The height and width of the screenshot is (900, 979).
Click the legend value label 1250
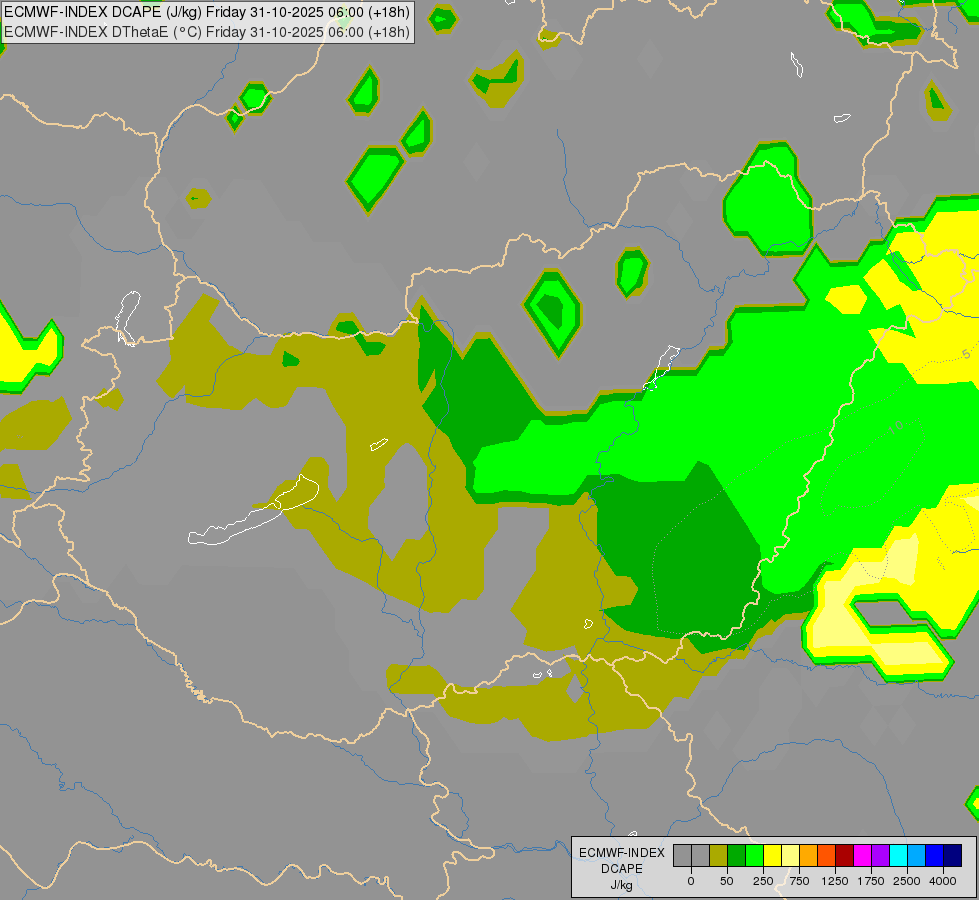pos(835,881)
